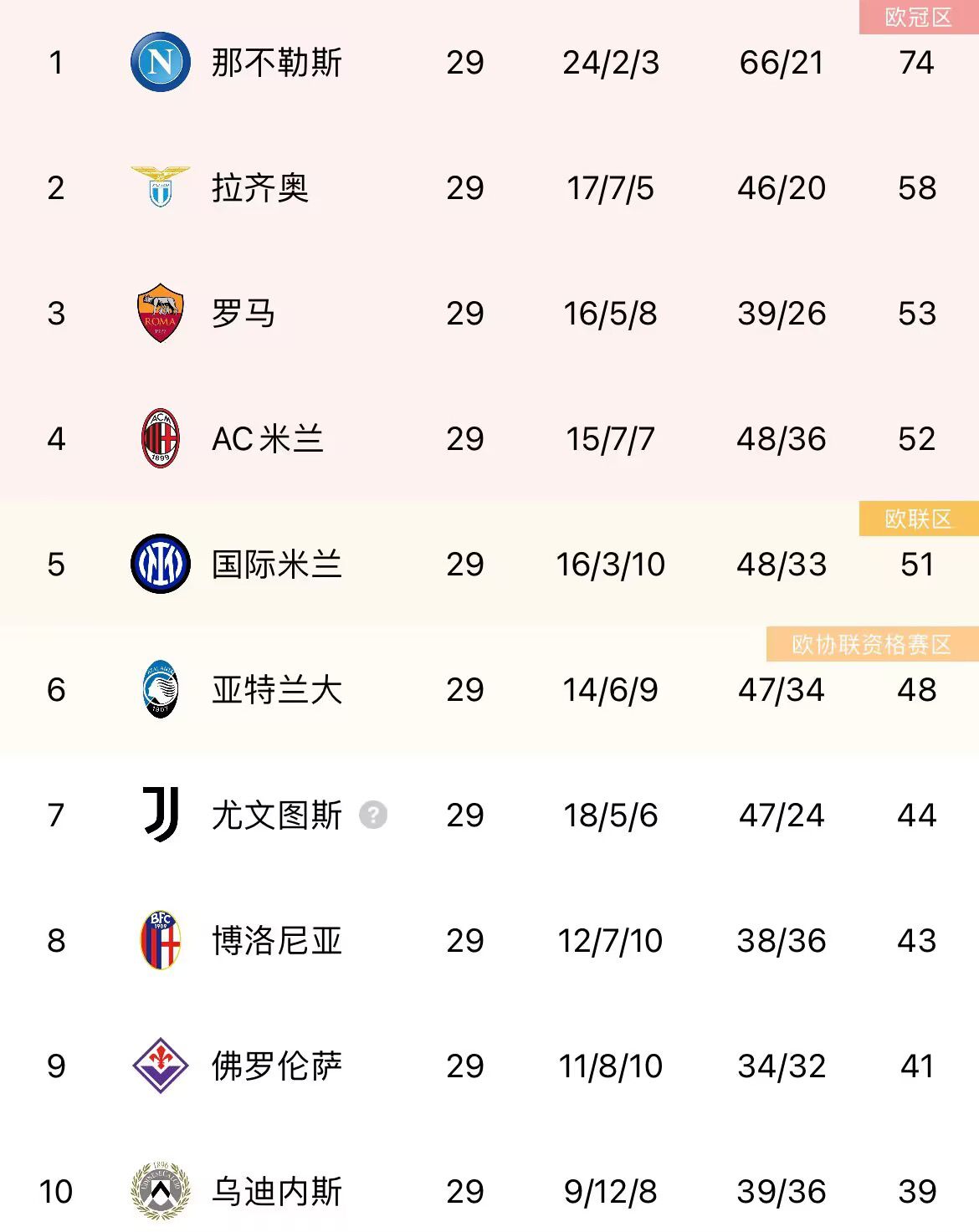Click the 乌迪内斯 team name
The height and width of the screenshot is (1232, 979).
coord(277,1192)
